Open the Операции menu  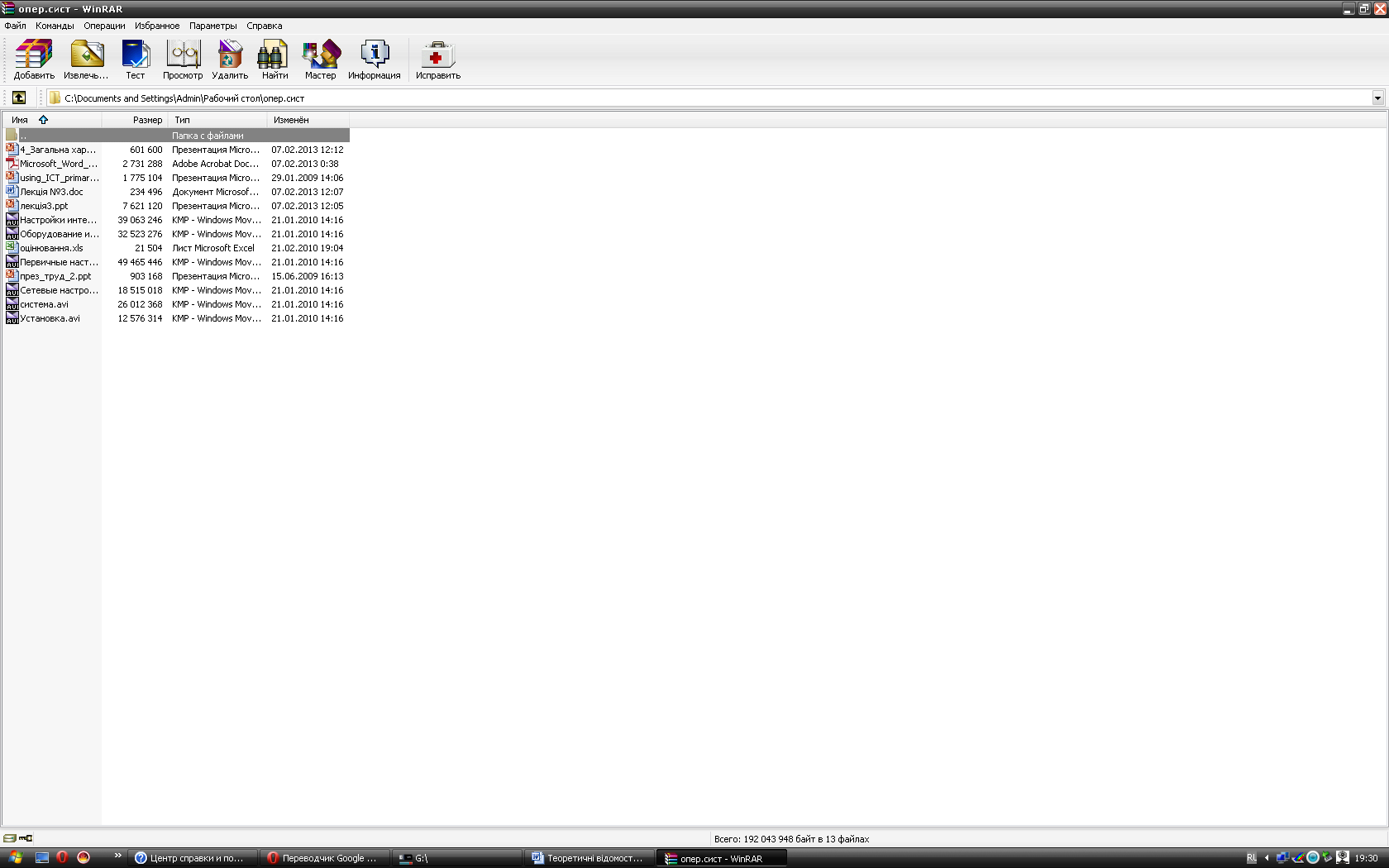(104, 26)
